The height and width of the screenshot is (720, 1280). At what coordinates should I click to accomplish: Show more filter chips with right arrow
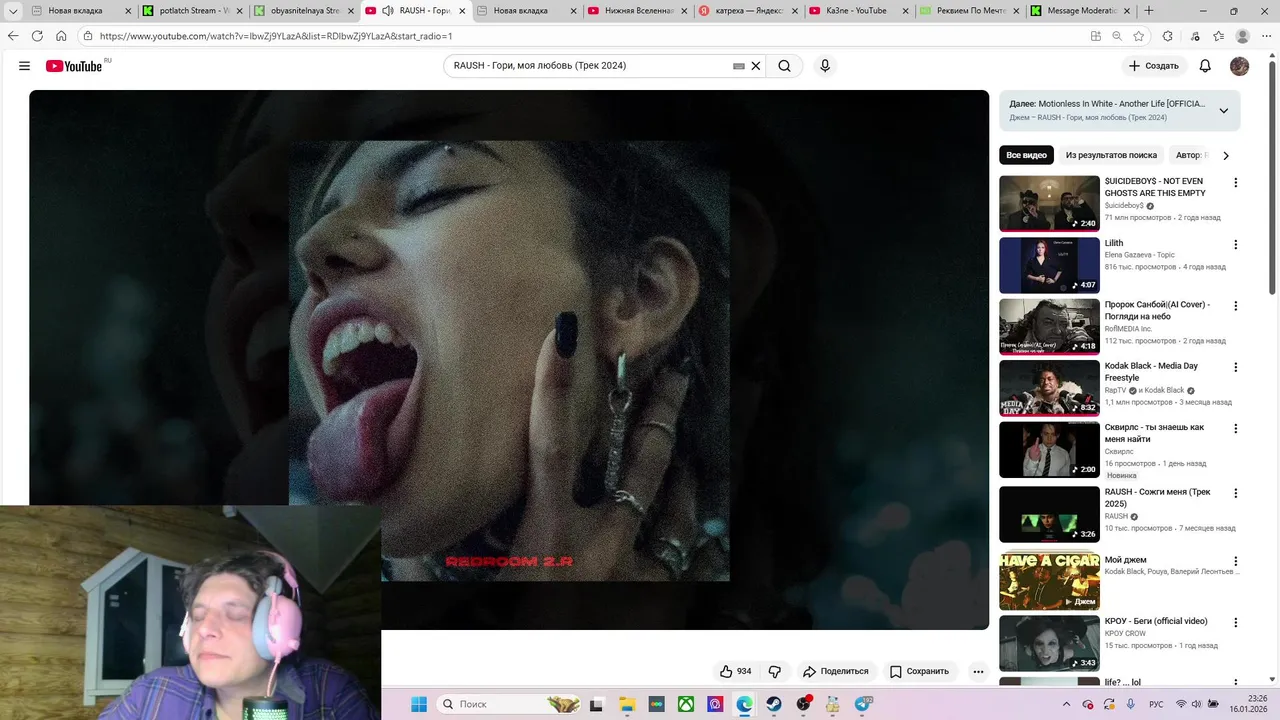pyautogui.click(x=1226, y=155)
